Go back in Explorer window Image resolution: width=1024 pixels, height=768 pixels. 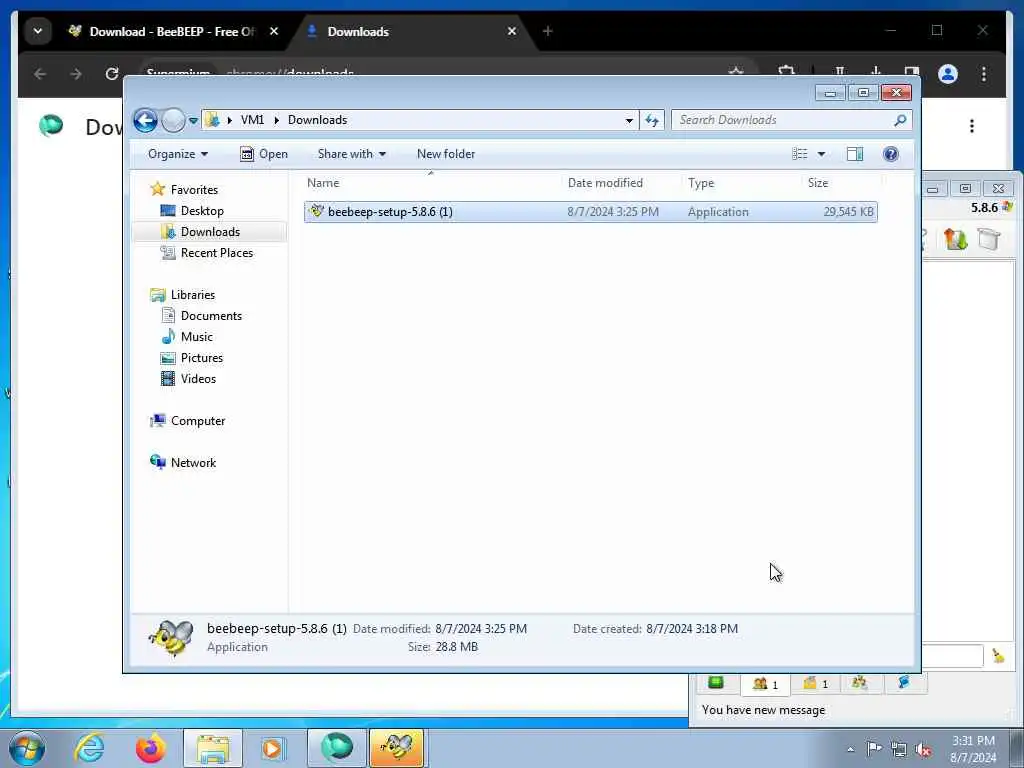[x=145, y=120]
